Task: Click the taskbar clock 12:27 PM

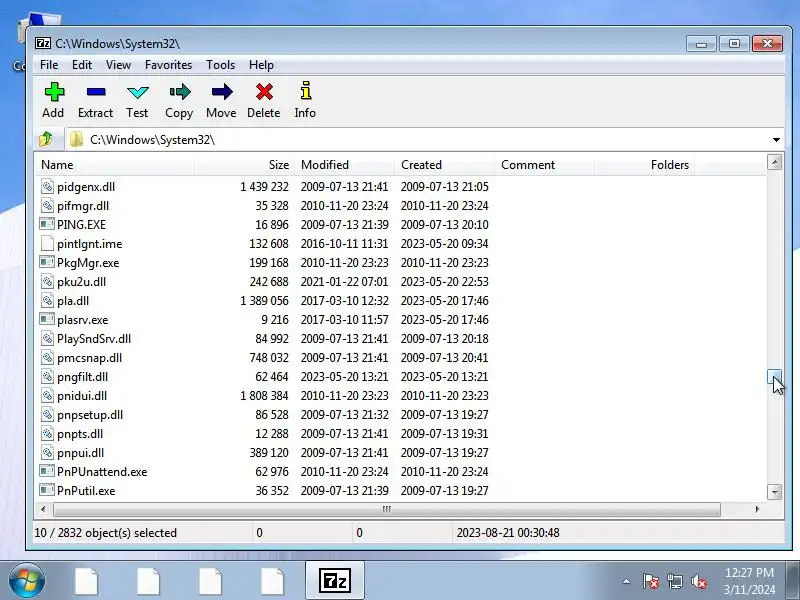Action: pos(749,573)
